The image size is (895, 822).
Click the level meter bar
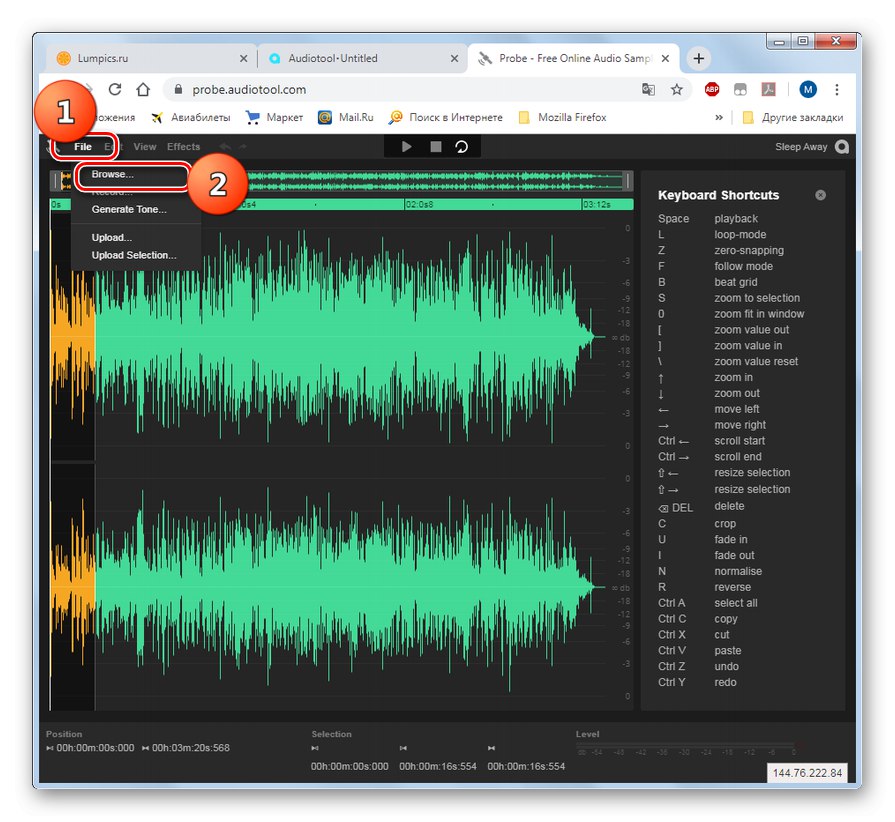(685, 746)
